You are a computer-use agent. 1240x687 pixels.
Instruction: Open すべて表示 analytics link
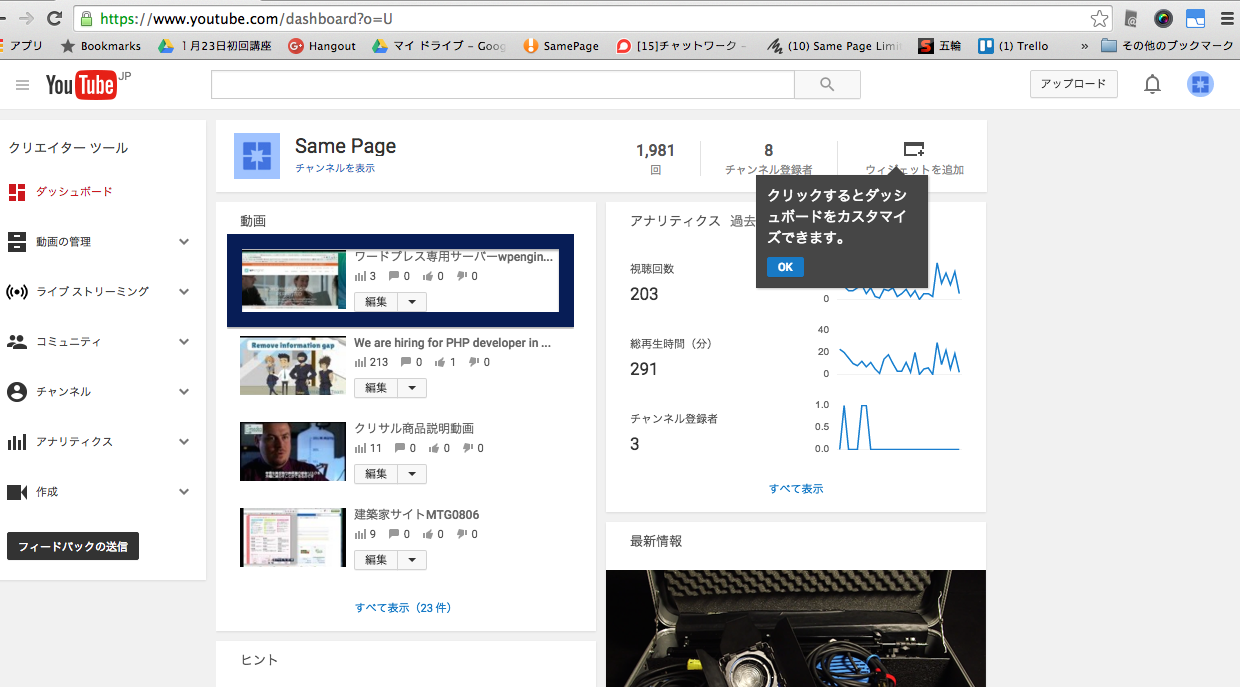pos(796,489)
